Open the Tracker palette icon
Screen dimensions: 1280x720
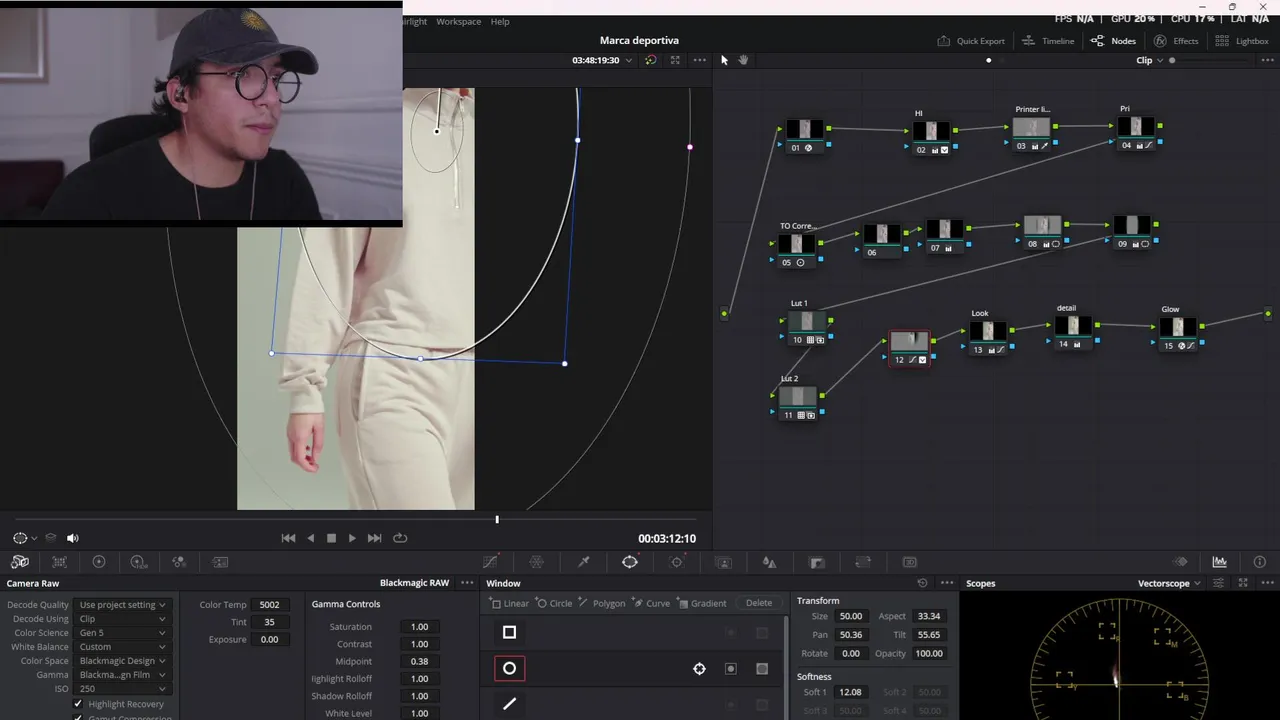point(677,562)
